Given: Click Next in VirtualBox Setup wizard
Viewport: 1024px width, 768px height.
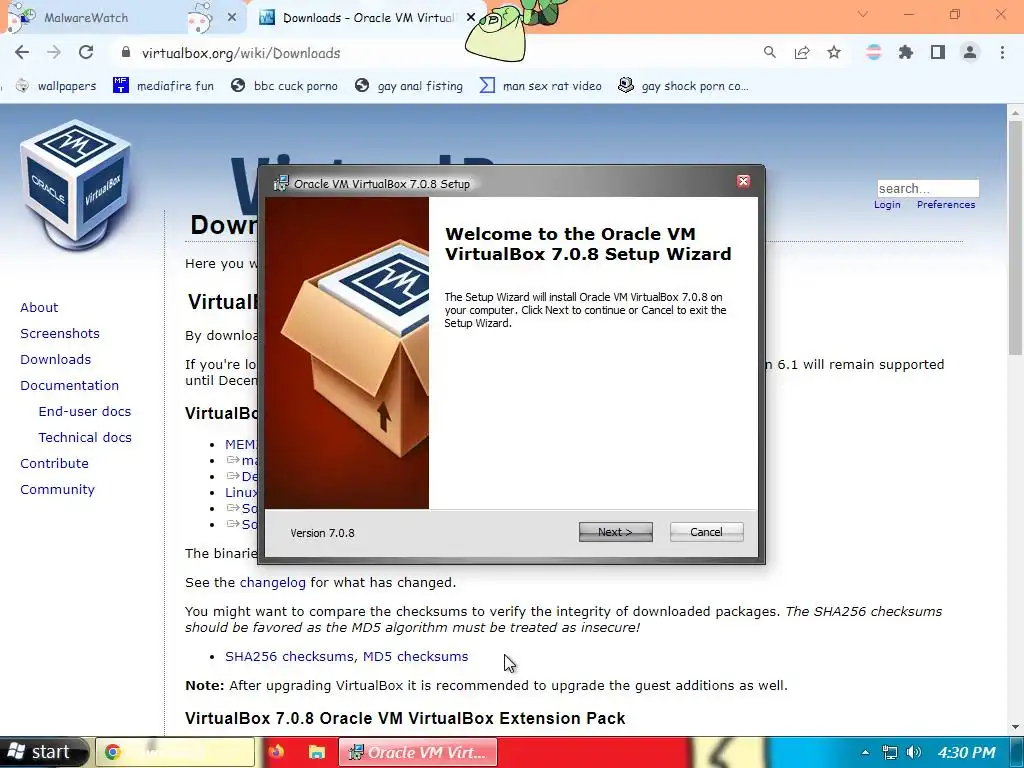Looking at the screenshot, I should [615, 532].
